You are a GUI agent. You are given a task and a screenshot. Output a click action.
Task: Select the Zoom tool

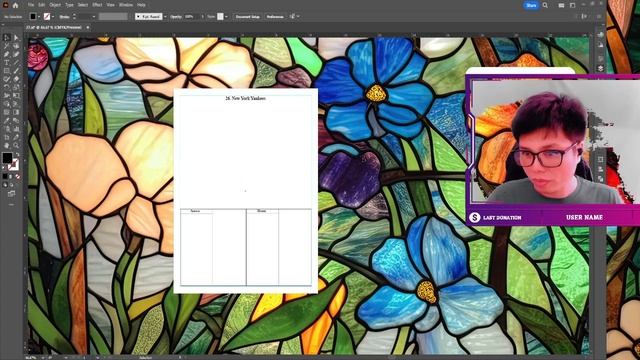(x=16, y=145)
